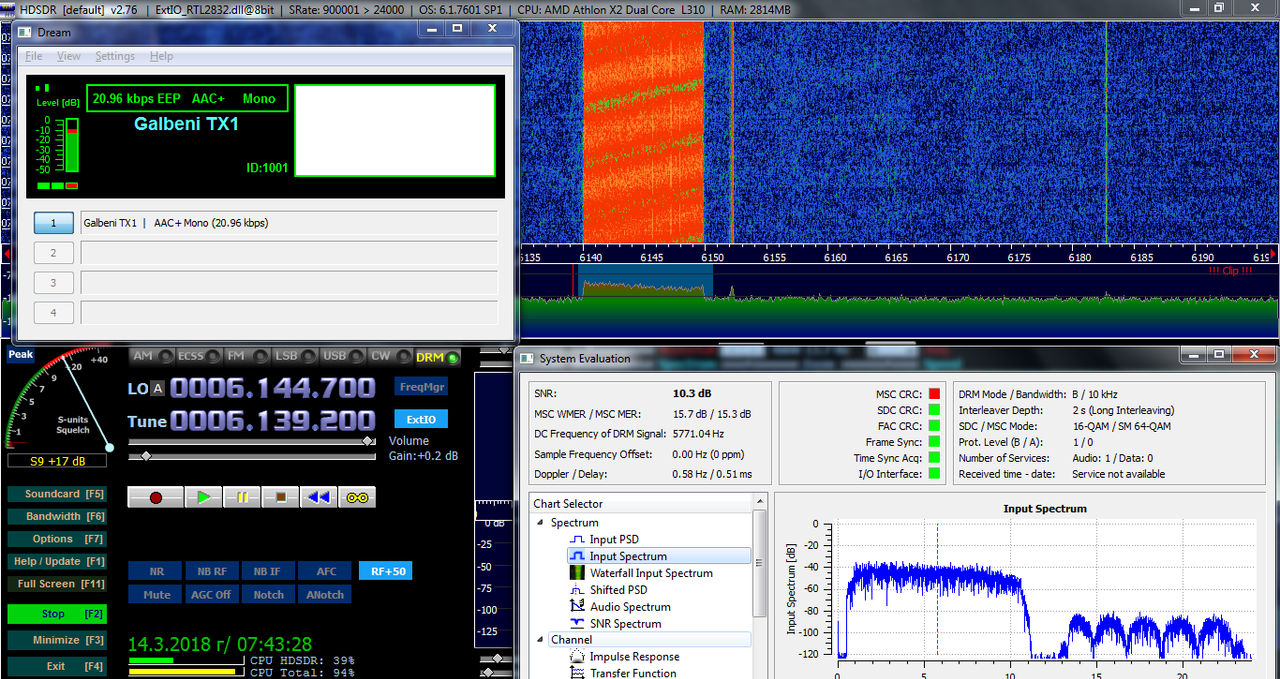
Task: Click the LO A indicator box
Action: click(157, 389)
